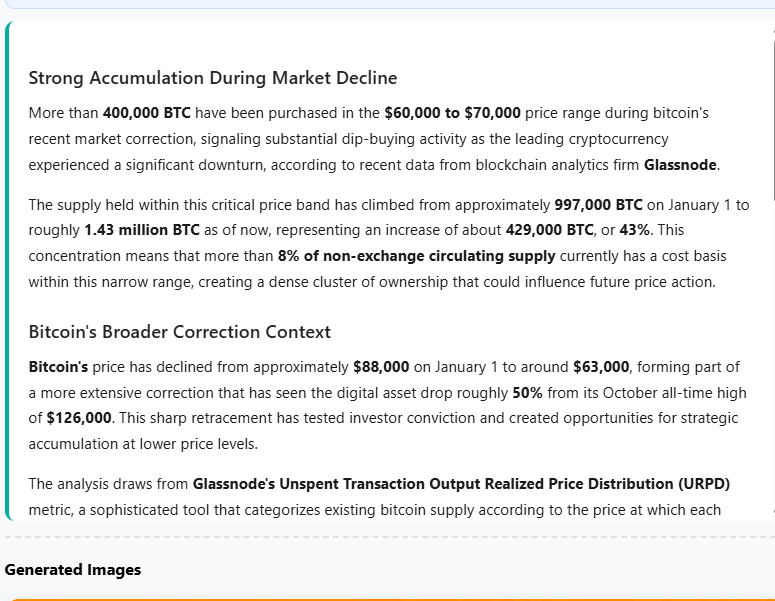Click the bold '43%' percentage
775x601 pixels.
click(606, 231)
